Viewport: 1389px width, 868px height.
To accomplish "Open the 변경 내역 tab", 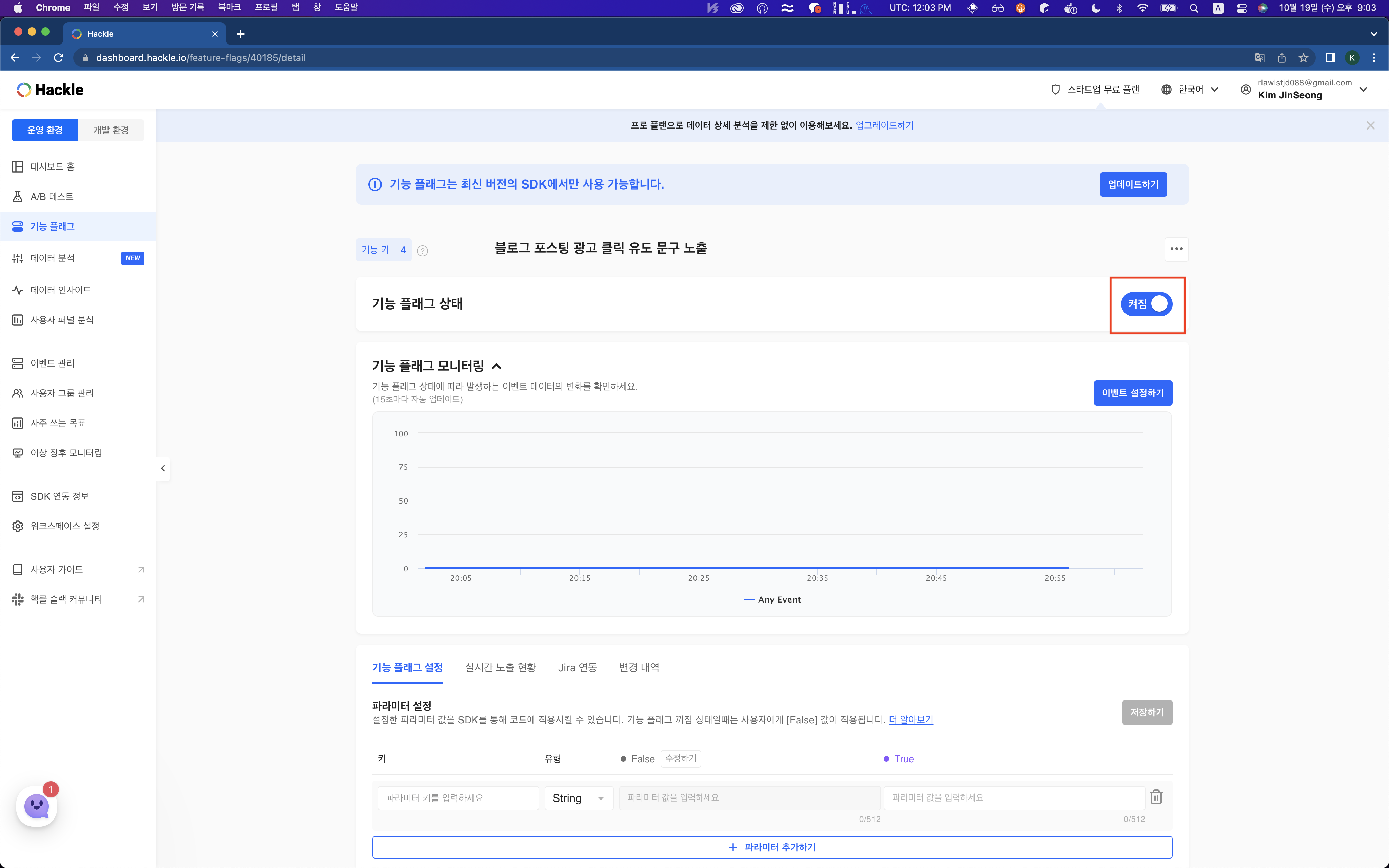I will point(639,667).
